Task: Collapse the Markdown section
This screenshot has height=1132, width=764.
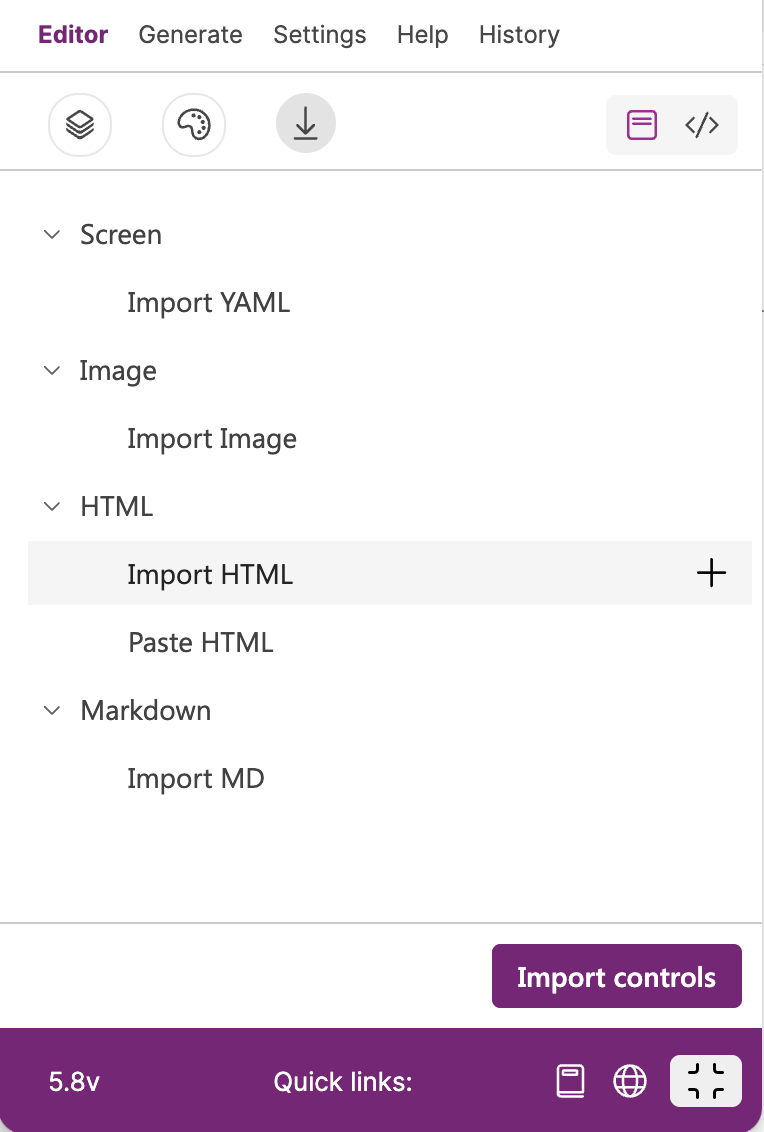Action: (52, 710)
